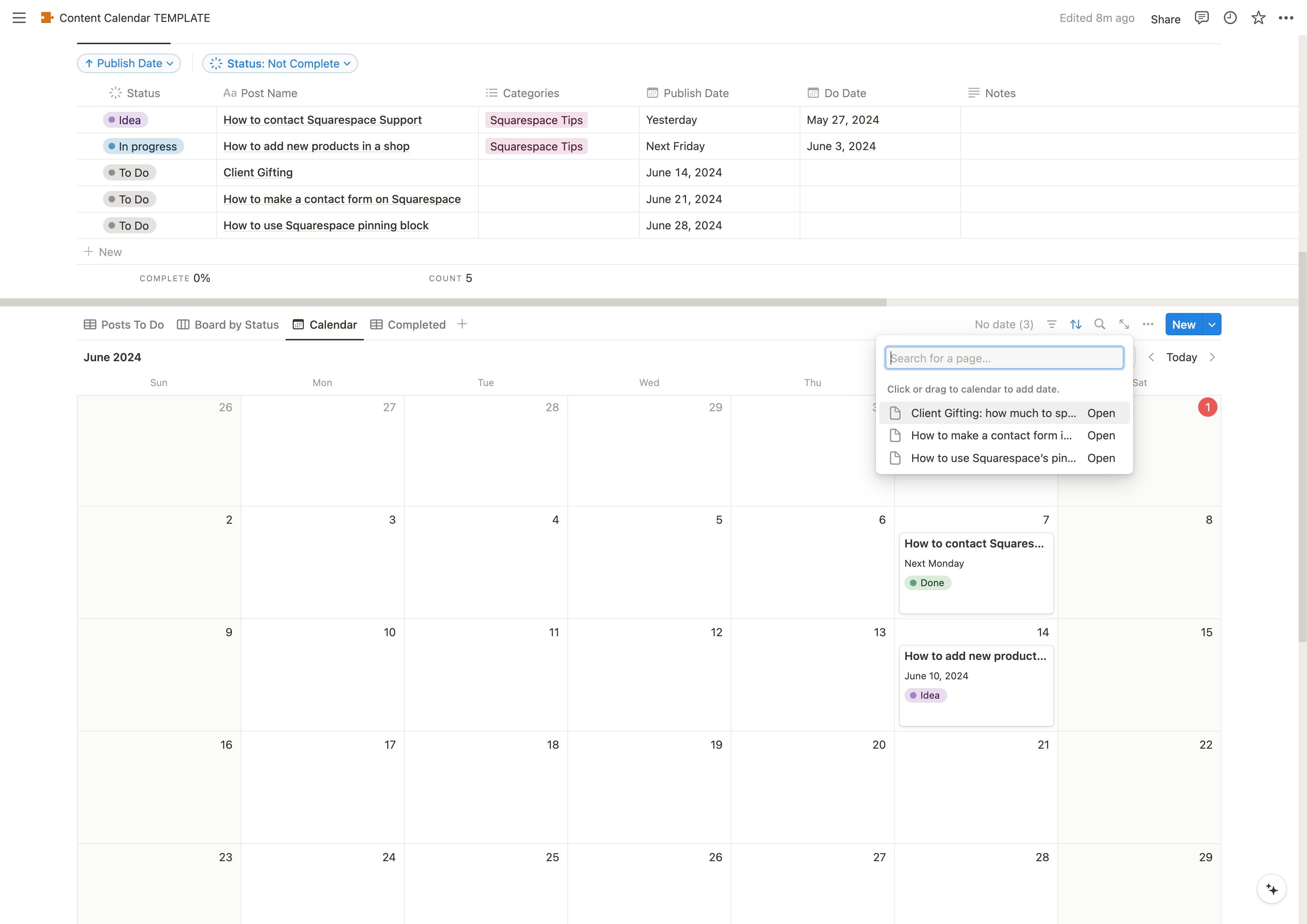
Task: Switch to Board by Status tab
Action: tap(228, 325)
